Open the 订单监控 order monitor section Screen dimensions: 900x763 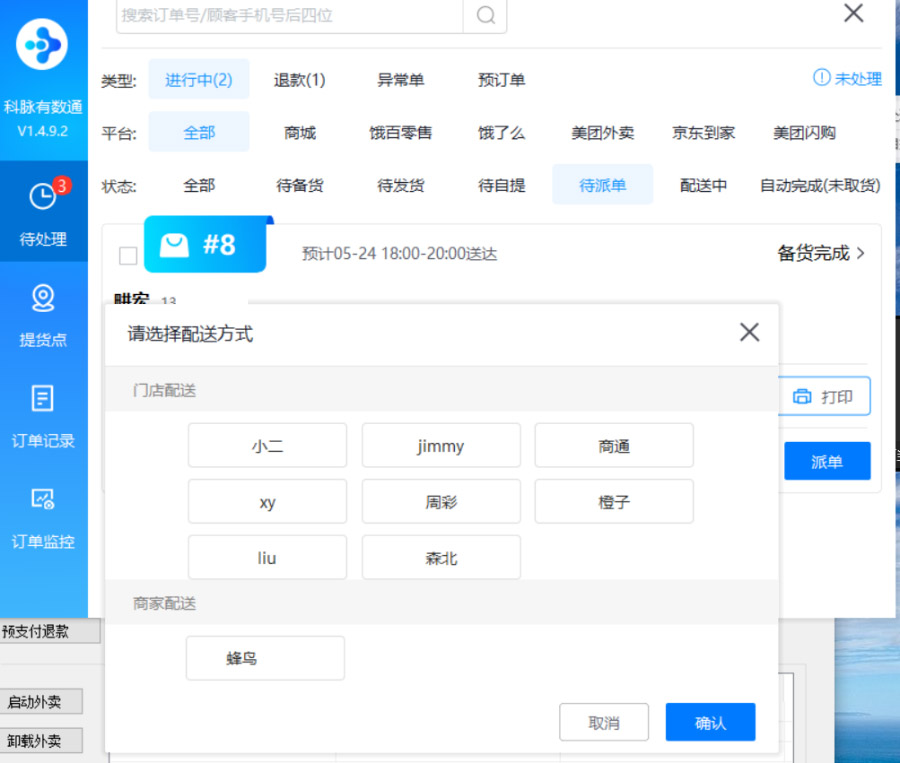(43, 518)
